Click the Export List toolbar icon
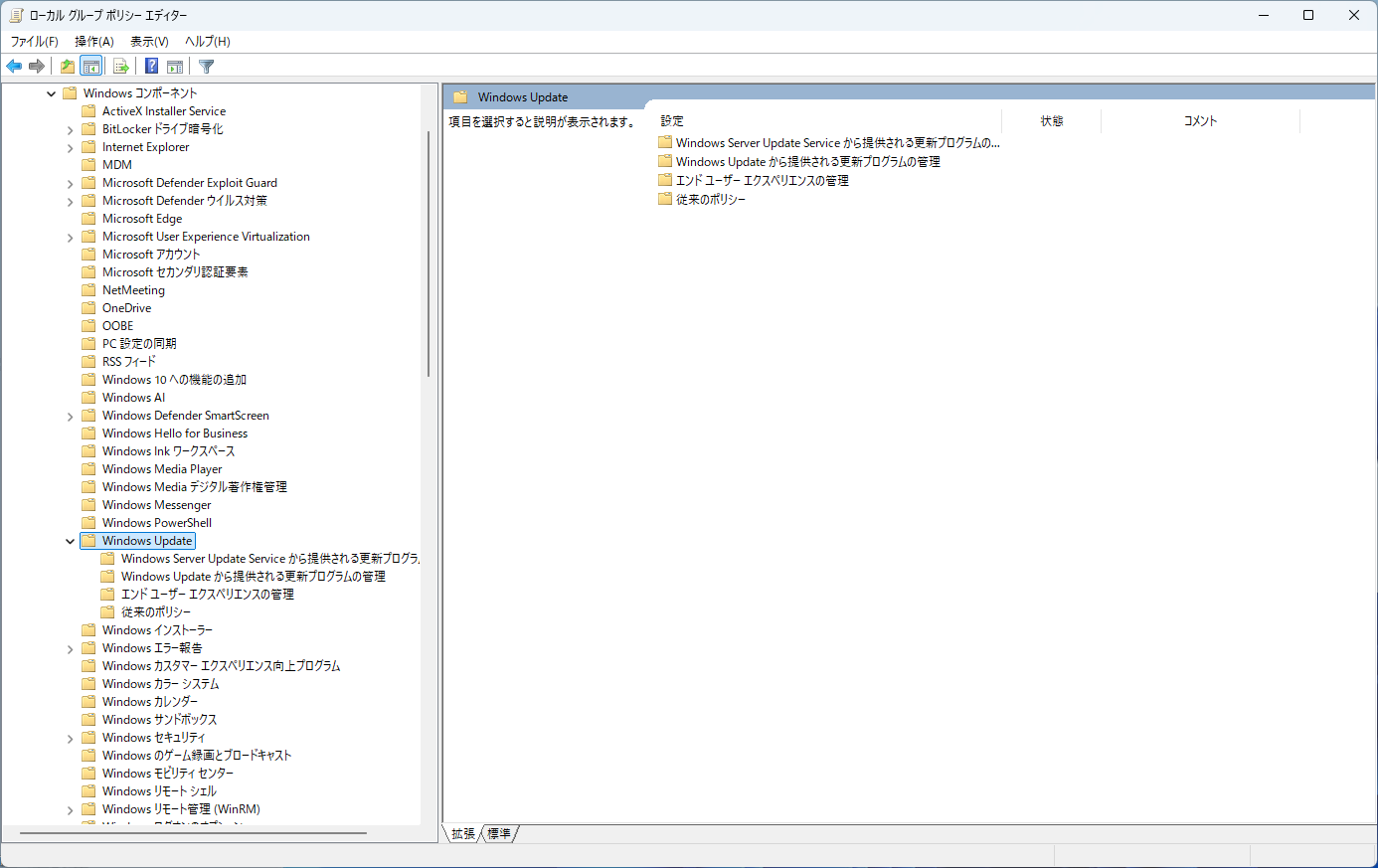This screenshot has width=1378, height=868. click(121, 67)
